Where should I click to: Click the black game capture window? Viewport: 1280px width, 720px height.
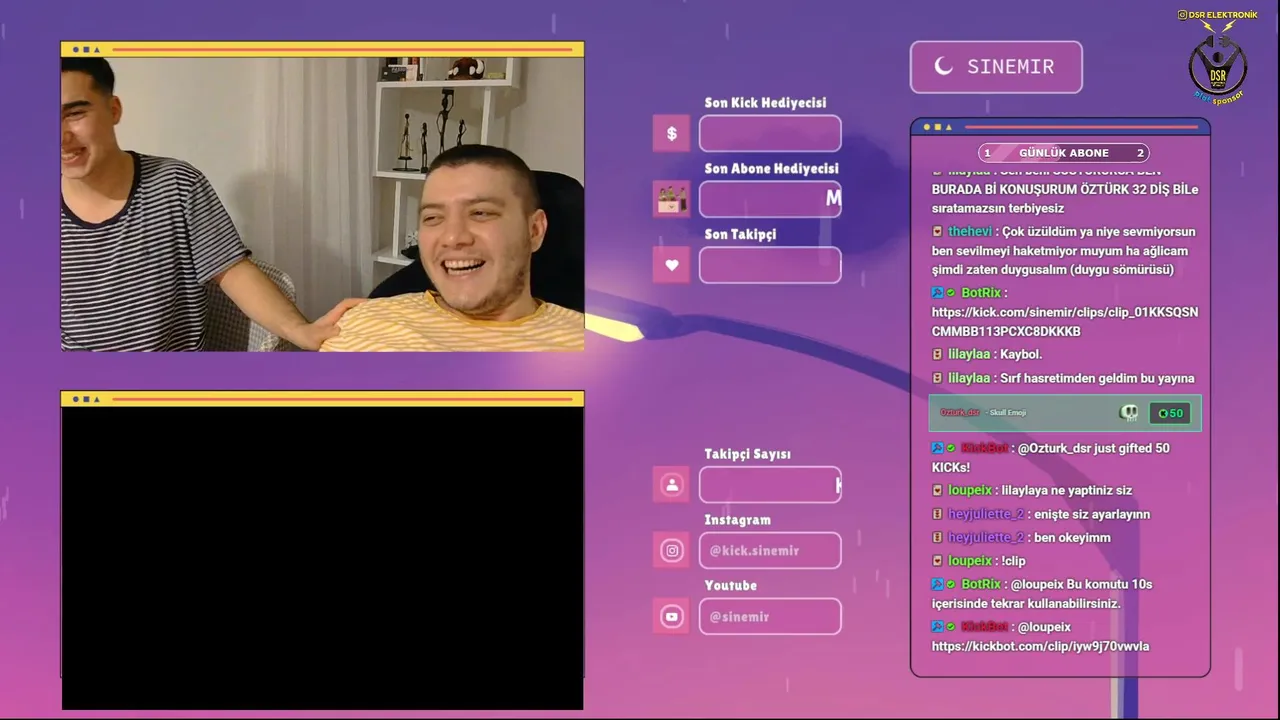[x=322, y=558]
